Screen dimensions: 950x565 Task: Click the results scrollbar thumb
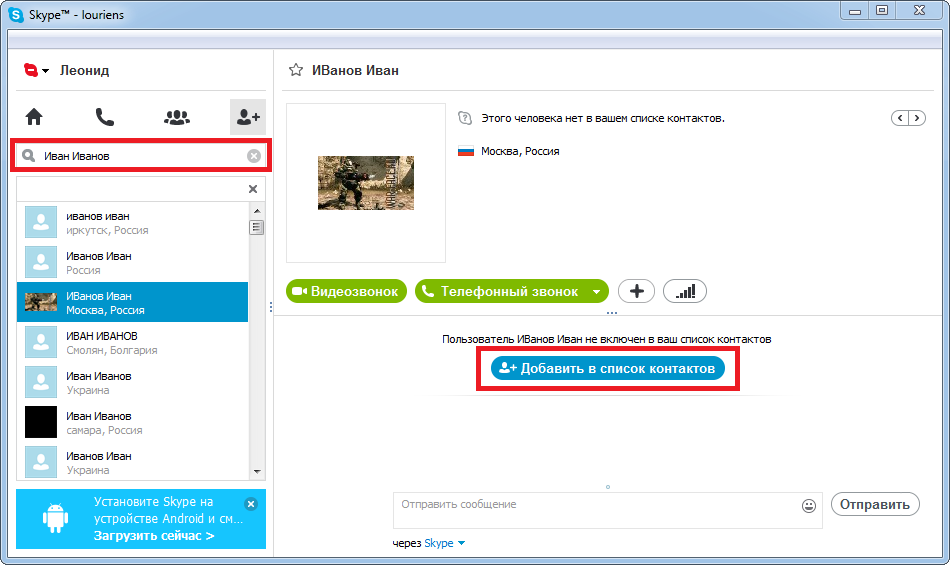point(257,228)
